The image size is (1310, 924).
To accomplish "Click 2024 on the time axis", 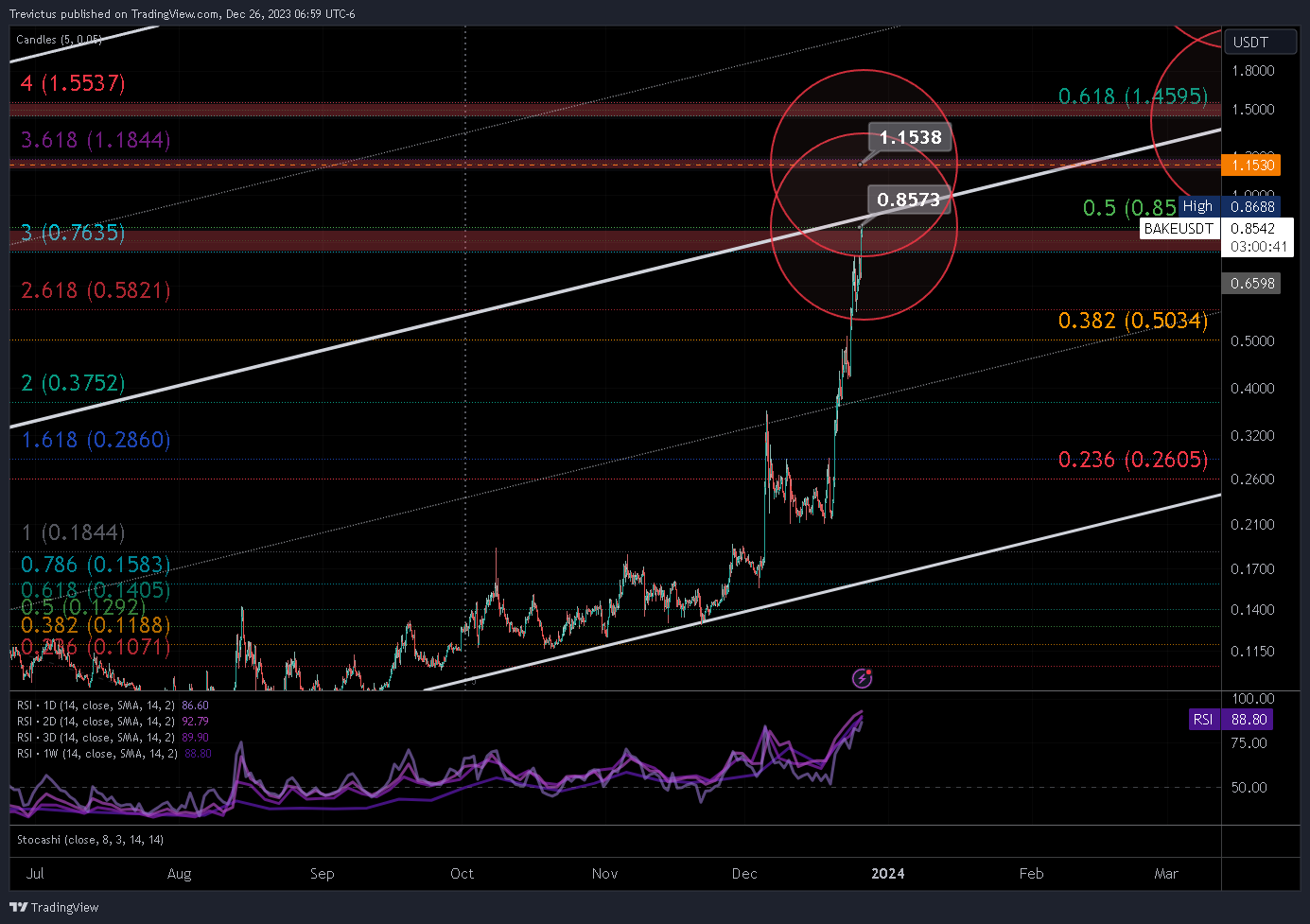I will point(887,874).
